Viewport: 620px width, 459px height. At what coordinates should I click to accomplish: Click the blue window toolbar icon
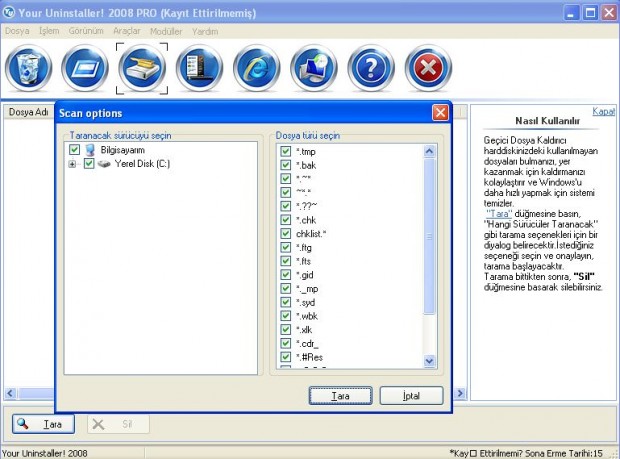84,69
